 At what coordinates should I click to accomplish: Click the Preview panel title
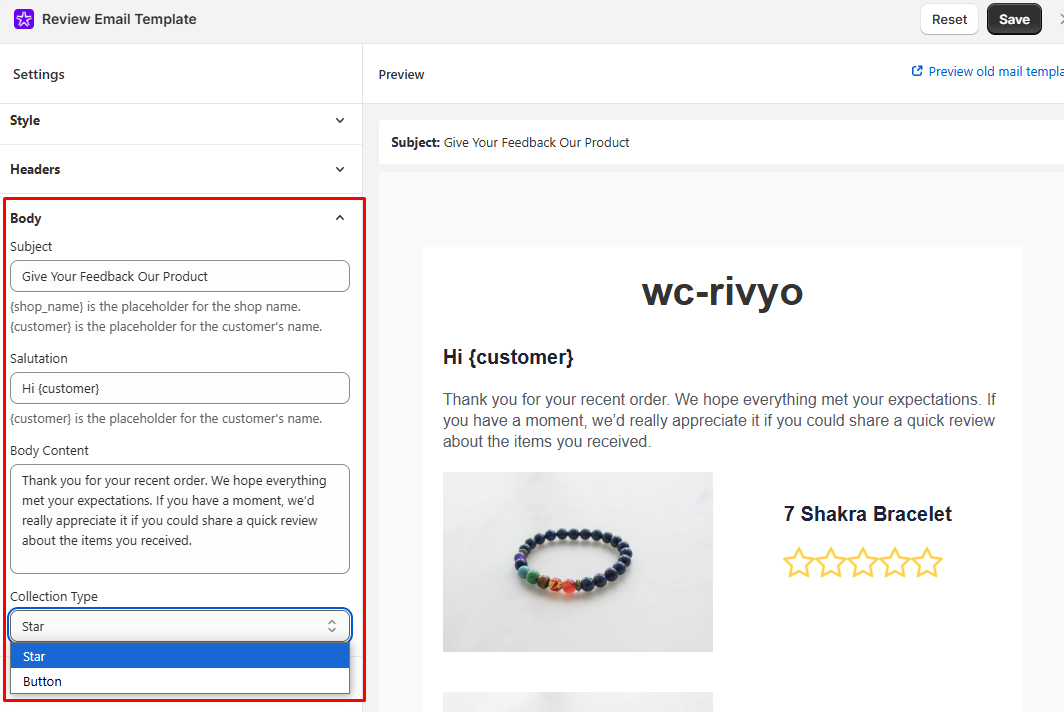[x=401, y=75]
